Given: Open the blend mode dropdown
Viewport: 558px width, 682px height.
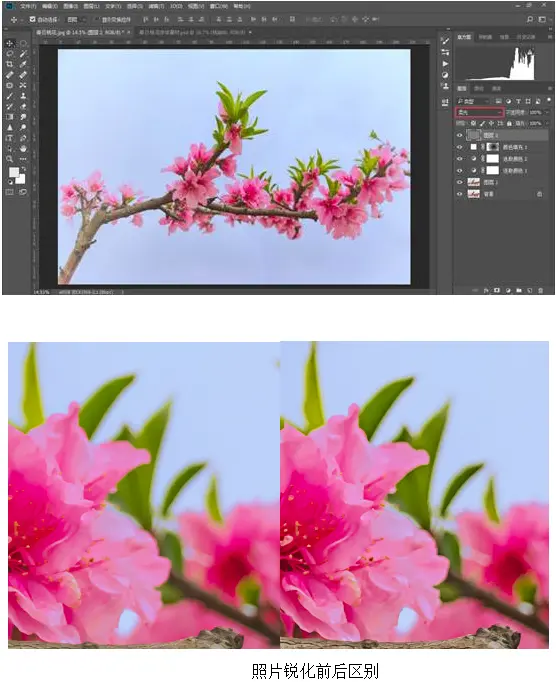Looking at the screenshot, I should point(480,113).
